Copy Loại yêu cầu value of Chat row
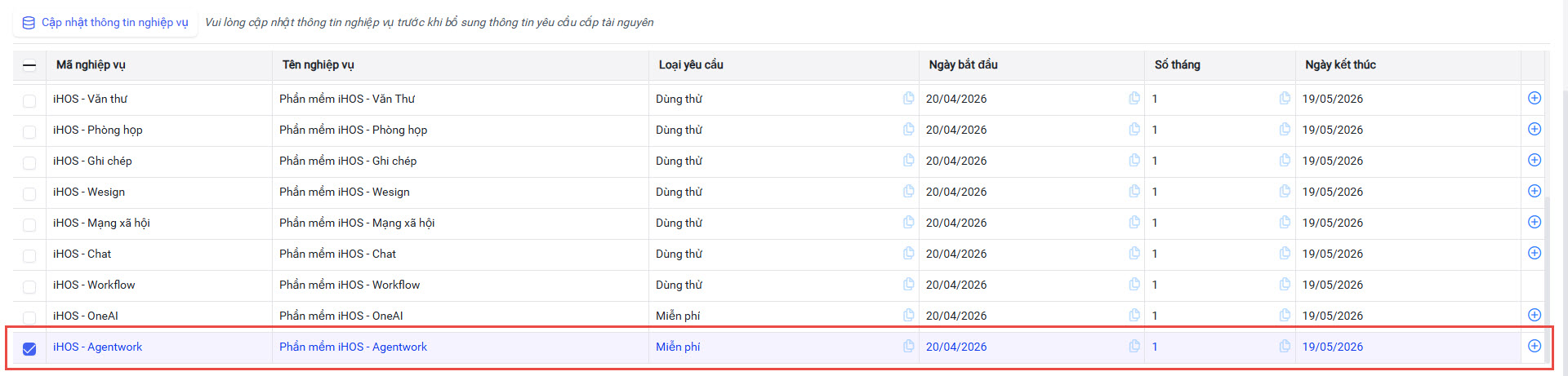 point(908,253)
